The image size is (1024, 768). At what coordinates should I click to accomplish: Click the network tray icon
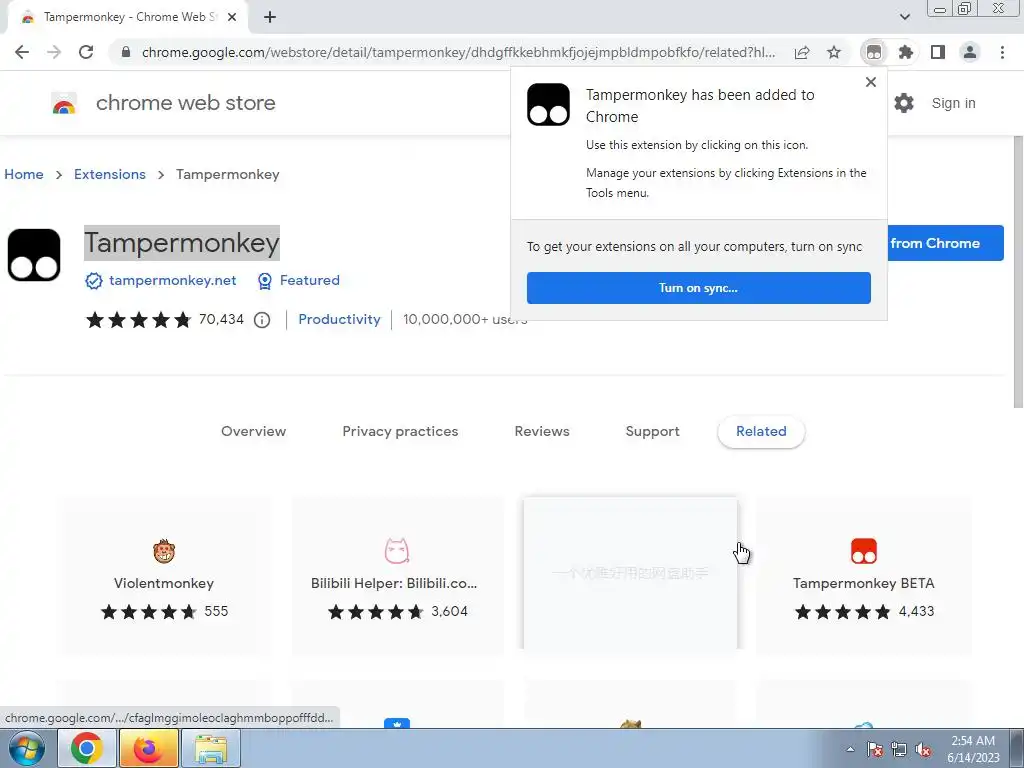[x=899, y=750]
